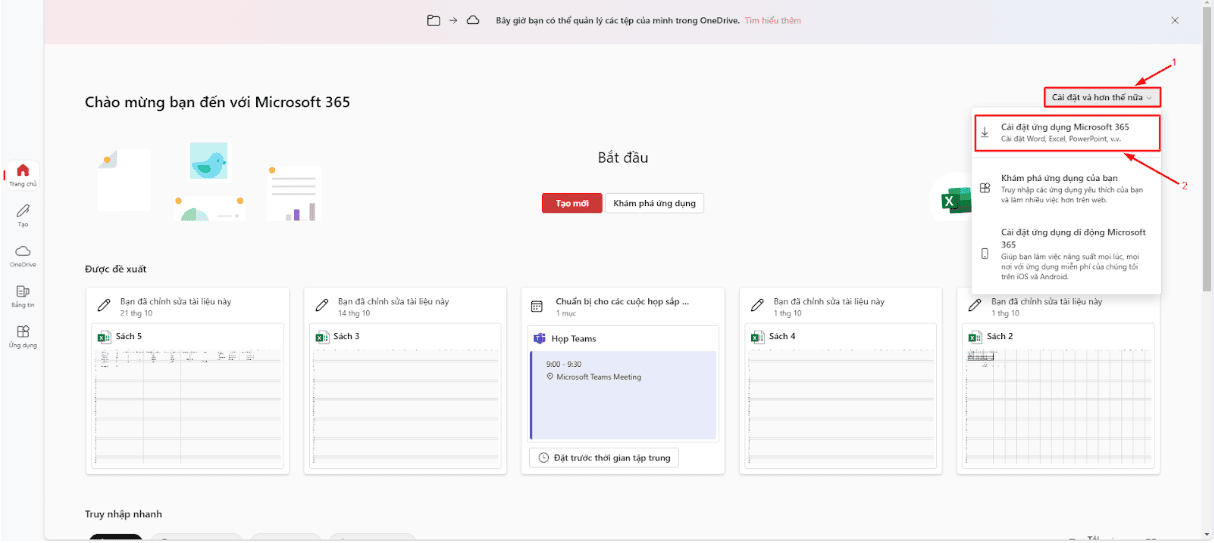This screenshot has width=1214, height=543.
Task: Expand the Cài đặt và hơn thế nữa dropdown
Action: (x=1102, y=97)
